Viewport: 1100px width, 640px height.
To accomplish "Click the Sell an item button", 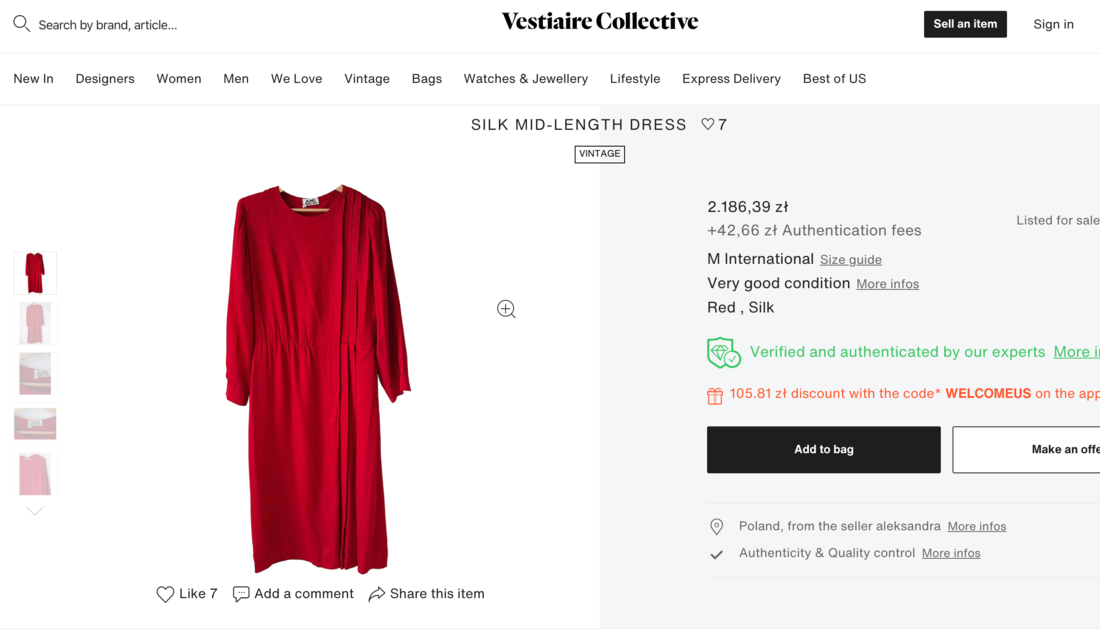I will point(965,24).
